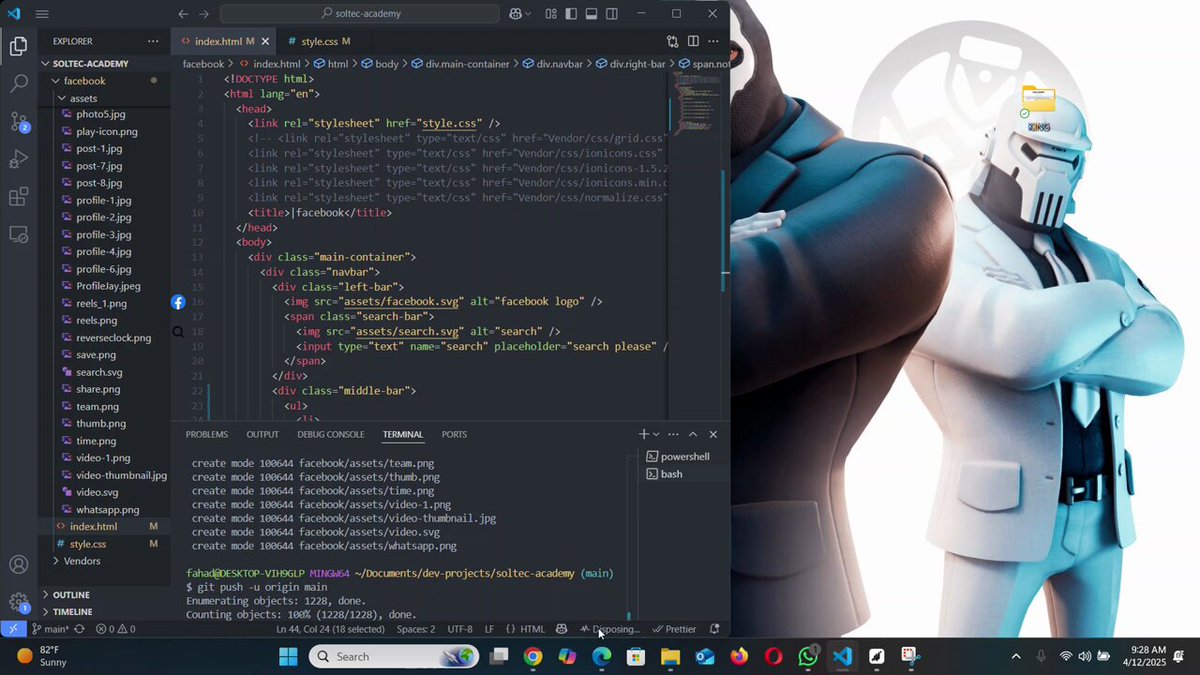This screenshot has height=675, width=1200.
Task: Open the PROBLEMS panel tab
Action: (x=207, y=434)
